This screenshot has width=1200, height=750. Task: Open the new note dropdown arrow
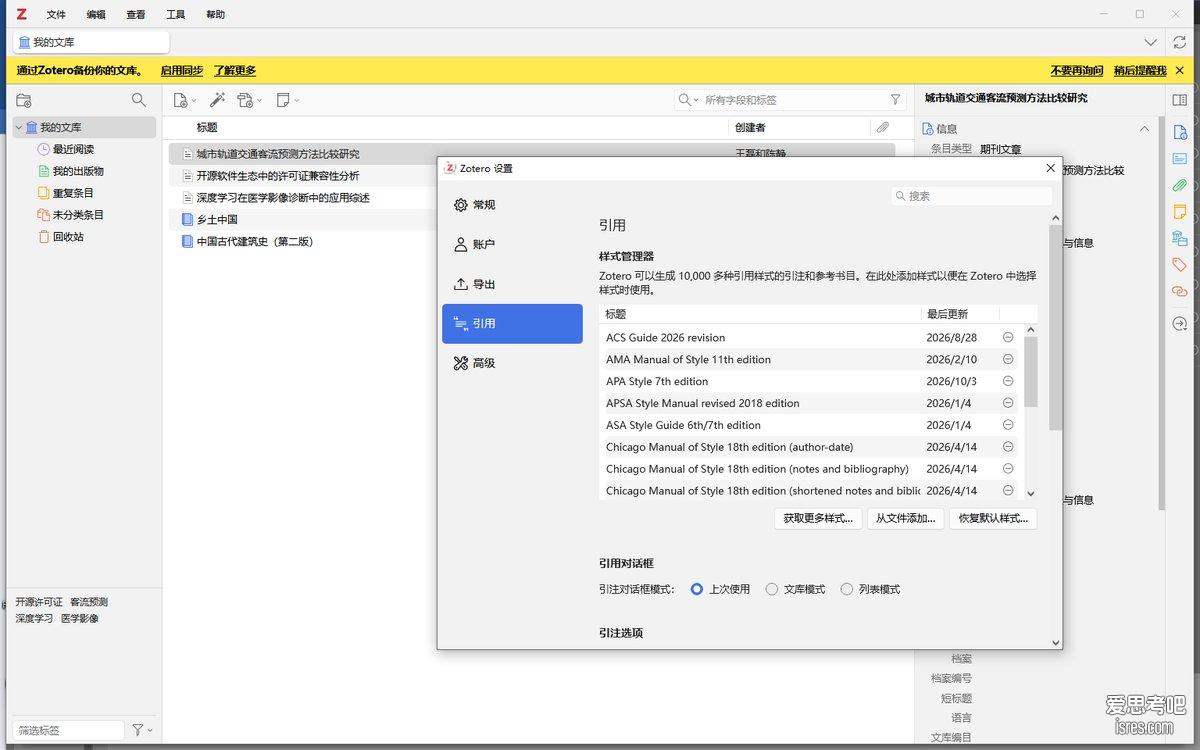click(x=297, y=100)
